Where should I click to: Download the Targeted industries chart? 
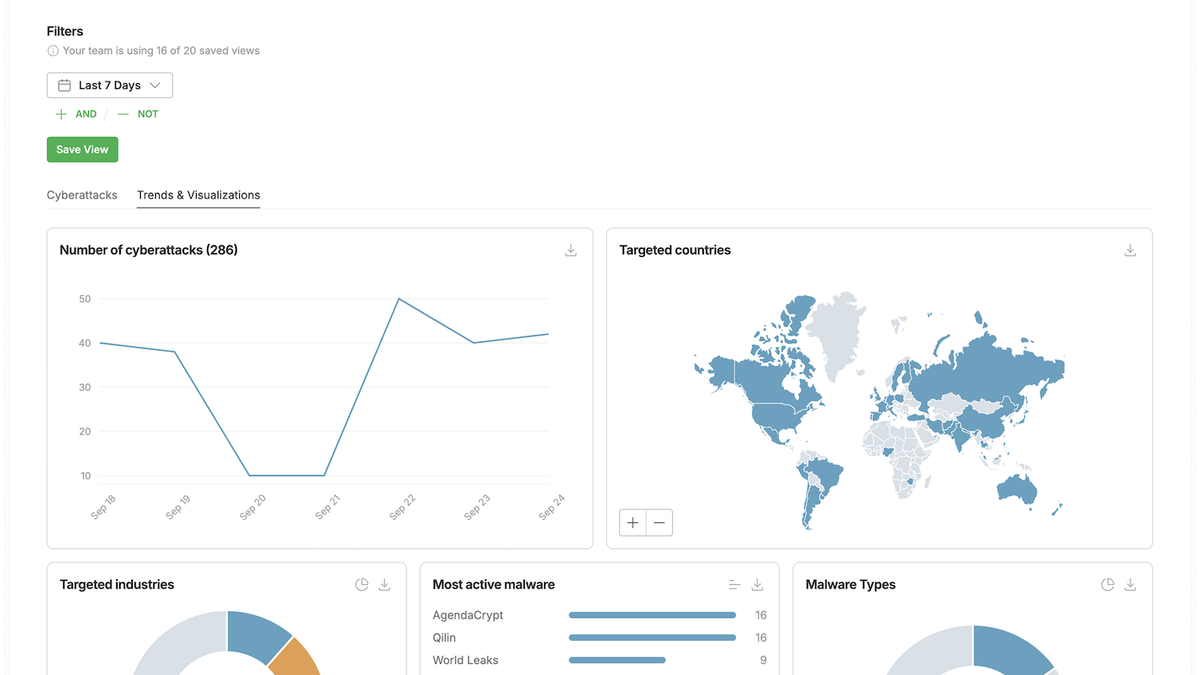384,585
